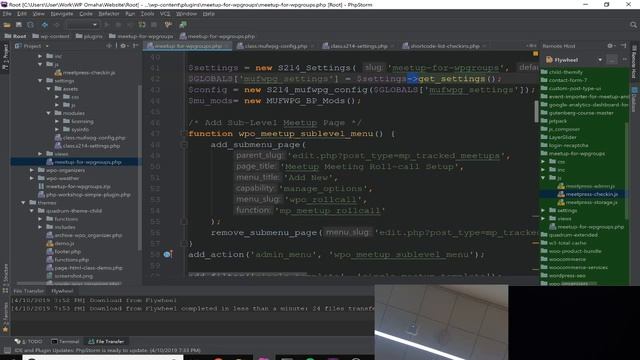The height and width of the screenshot is (360, 640).
Task: Switch to class.mufwpg-config.php editor tab
Action: coord(275,46)
